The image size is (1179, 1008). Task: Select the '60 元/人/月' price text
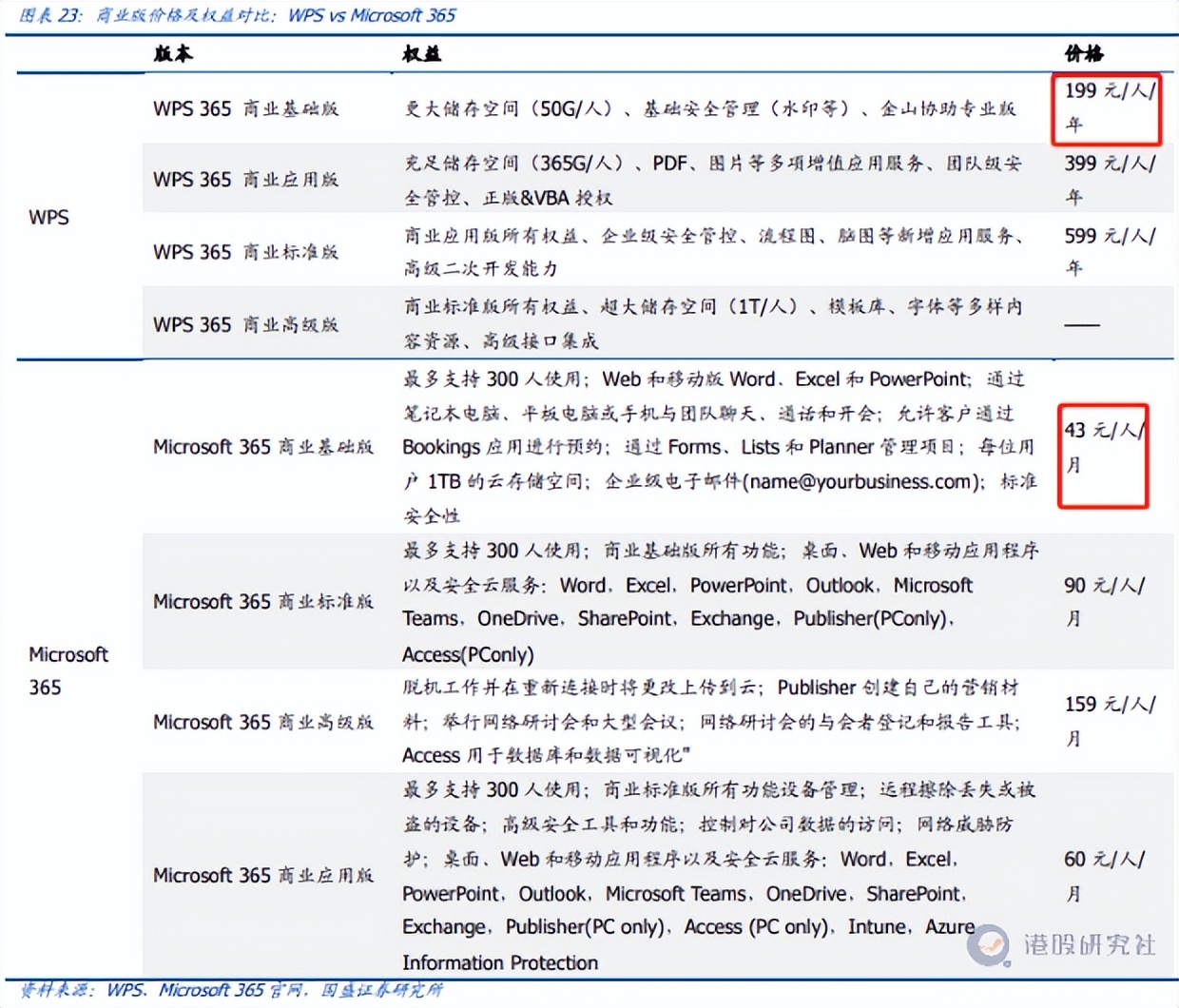[x=1104, y=876]
